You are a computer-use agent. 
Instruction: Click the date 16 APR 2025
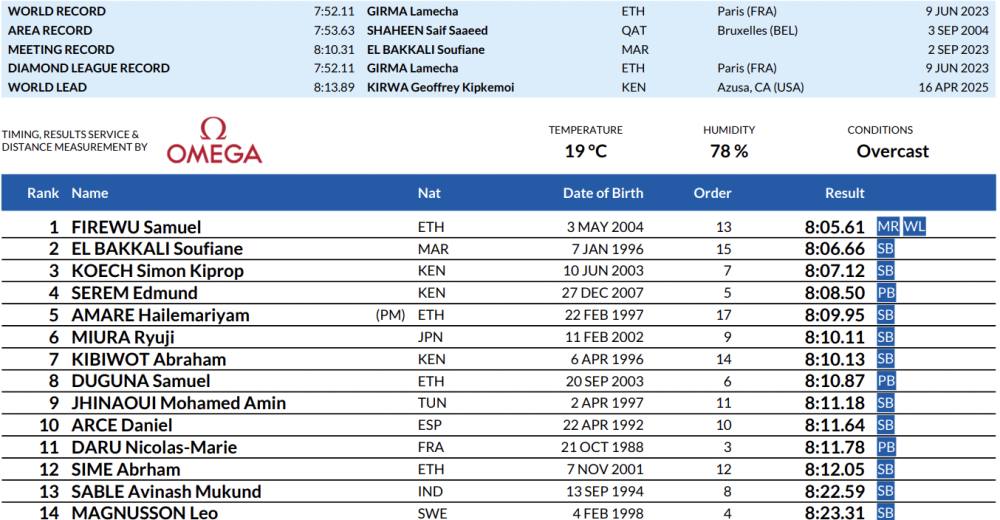tap(953, 87)
